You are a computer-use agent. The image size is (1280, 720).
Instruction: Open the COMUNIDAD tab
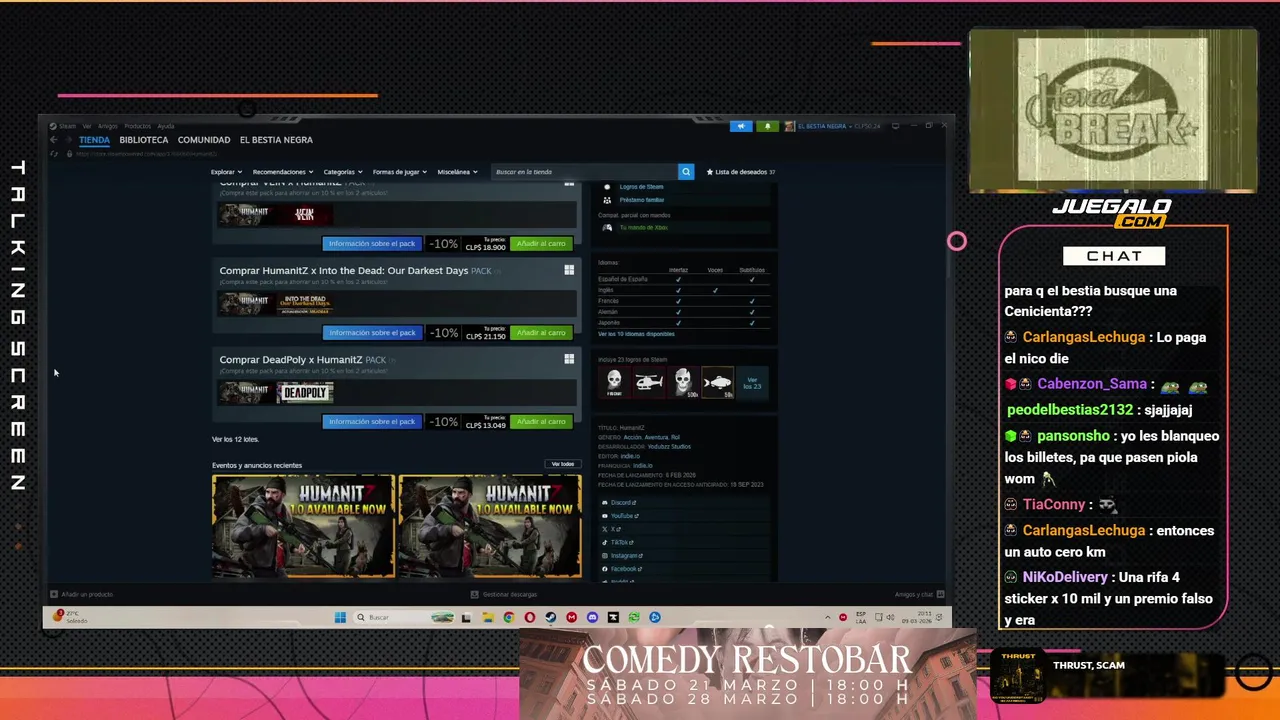(x=204, y=140)
